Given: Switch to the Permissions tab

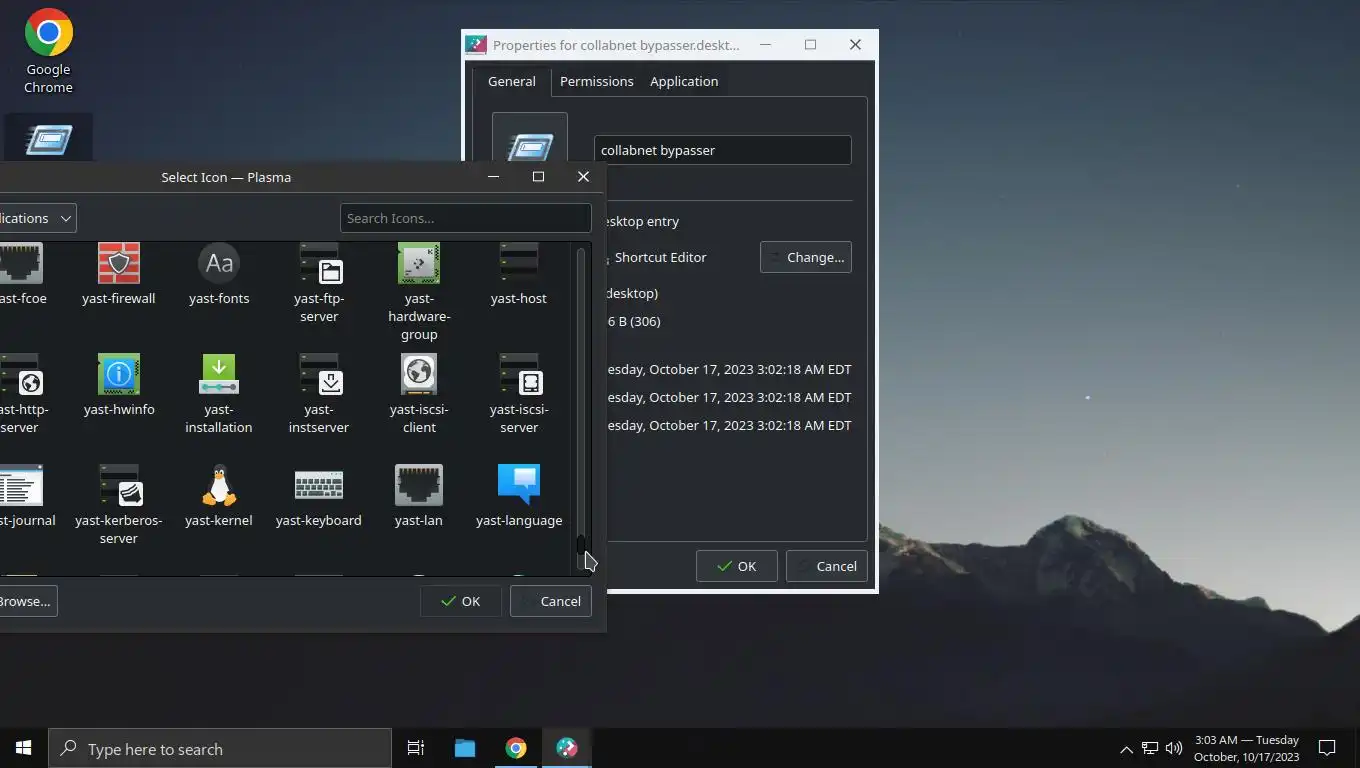Looking at the screenshot, I should coord(597,81).
